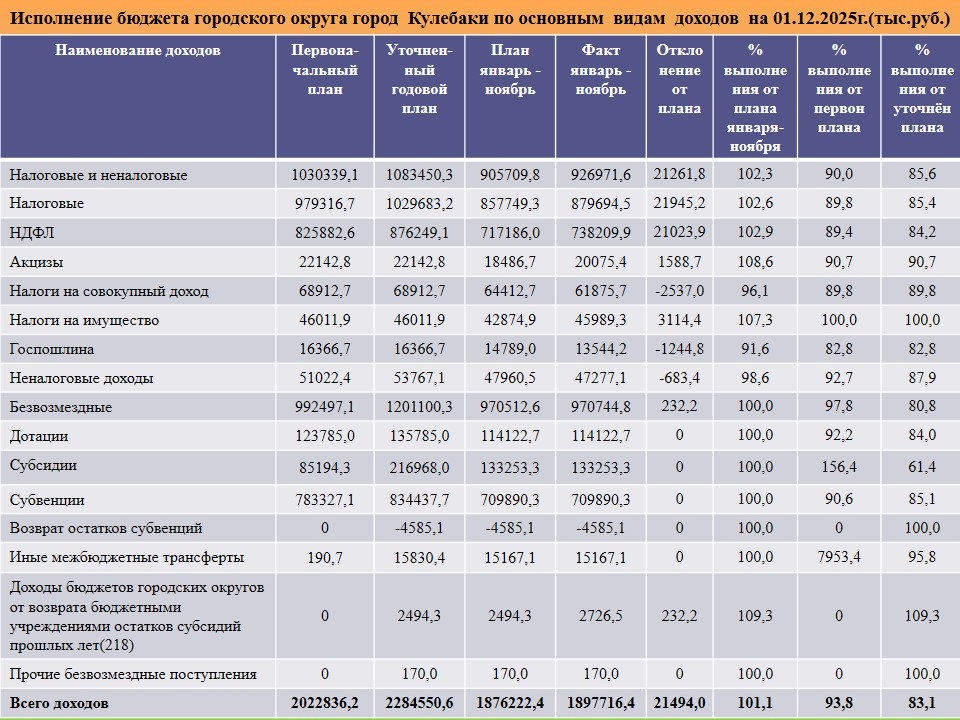Screen dimensions: 960x720
Task: Select the total fact value 1897716,4
Action: click(x=600, y=704)
